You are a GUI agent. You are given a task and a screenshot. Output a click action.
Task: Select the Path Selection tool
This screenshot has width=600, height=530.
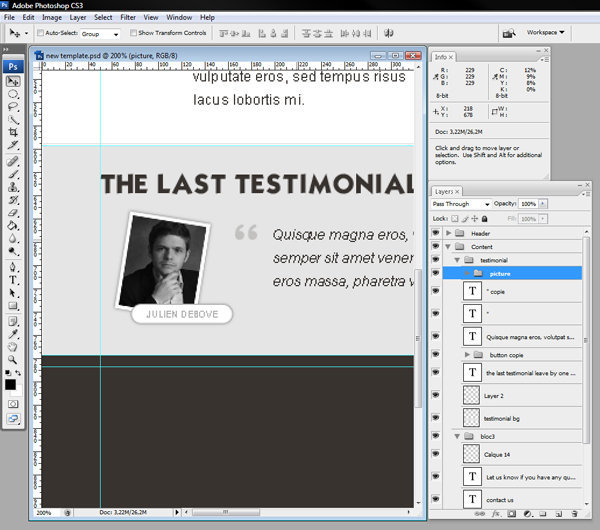tap(13, 293)
